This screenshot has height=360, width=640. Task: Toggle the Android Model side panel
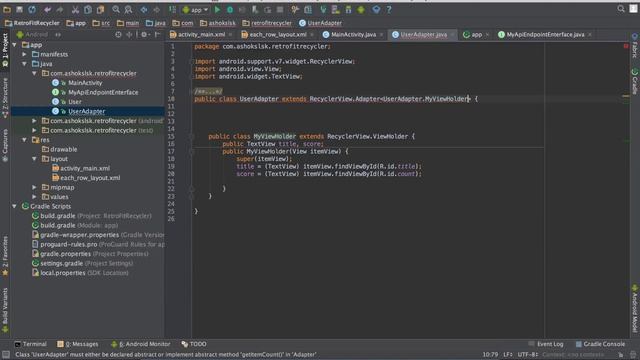[635, 309]
